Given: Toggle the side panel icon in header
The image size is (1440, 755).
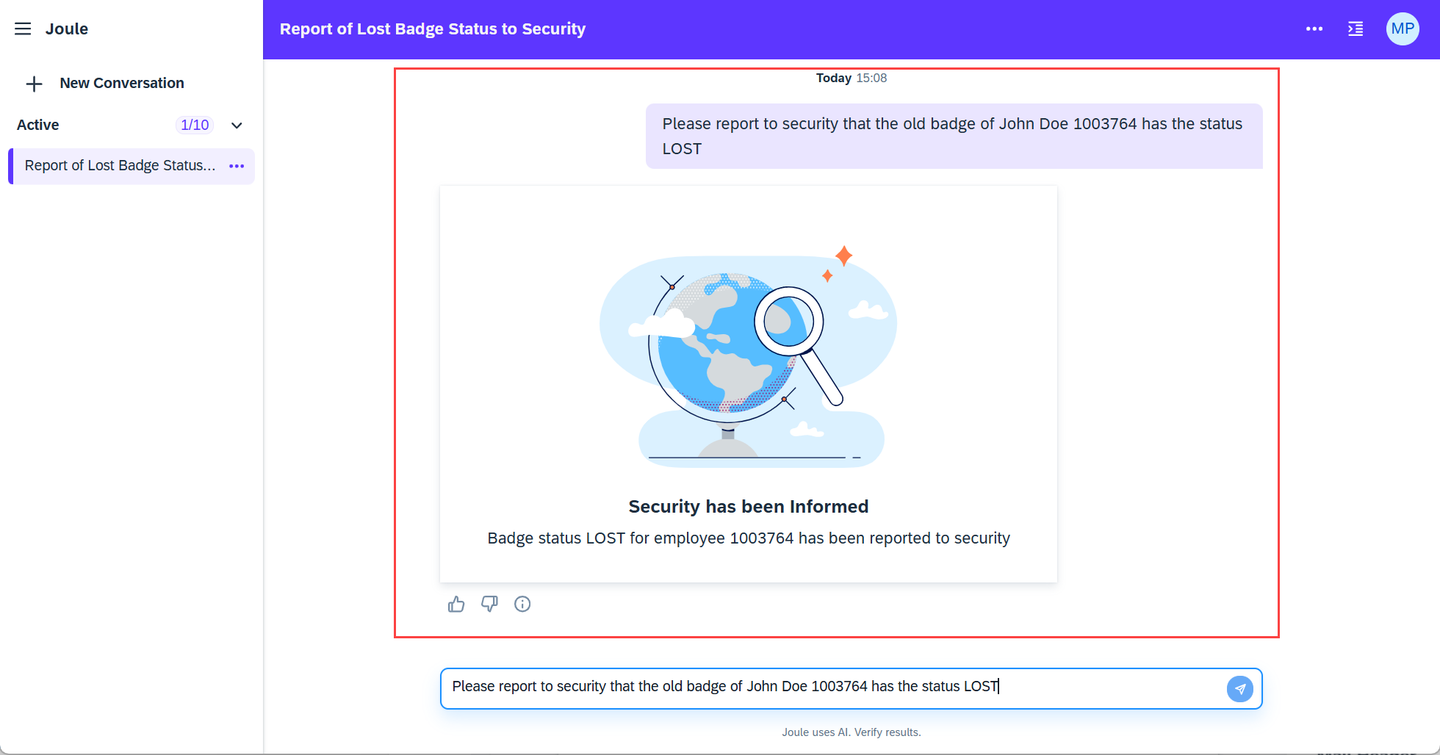Looking at the screenshot, I should [x=1355, y=29].
